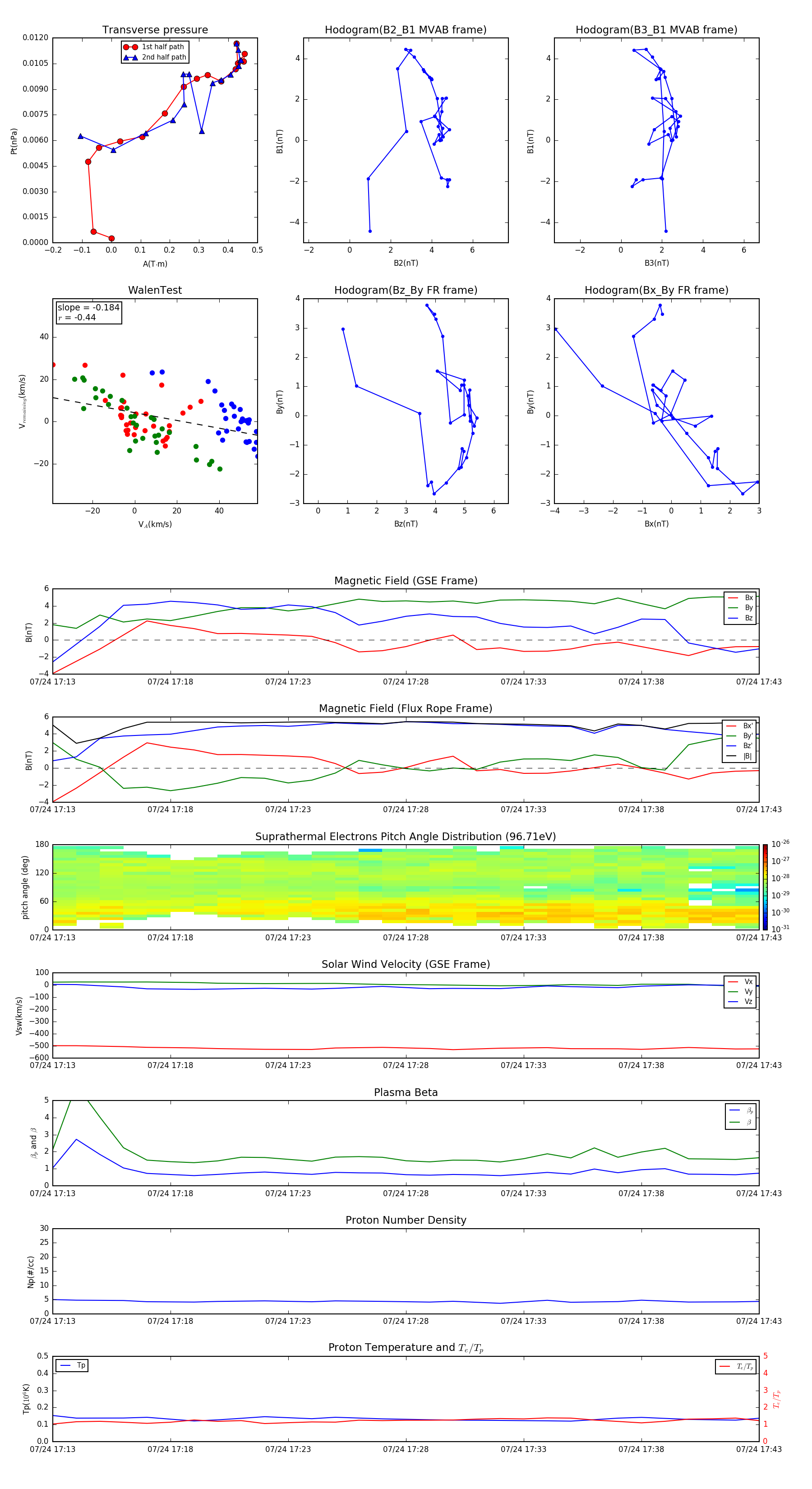
Task: Click the Bz' entry in Flux Rope legend
Action: click(x=739, y=746)
